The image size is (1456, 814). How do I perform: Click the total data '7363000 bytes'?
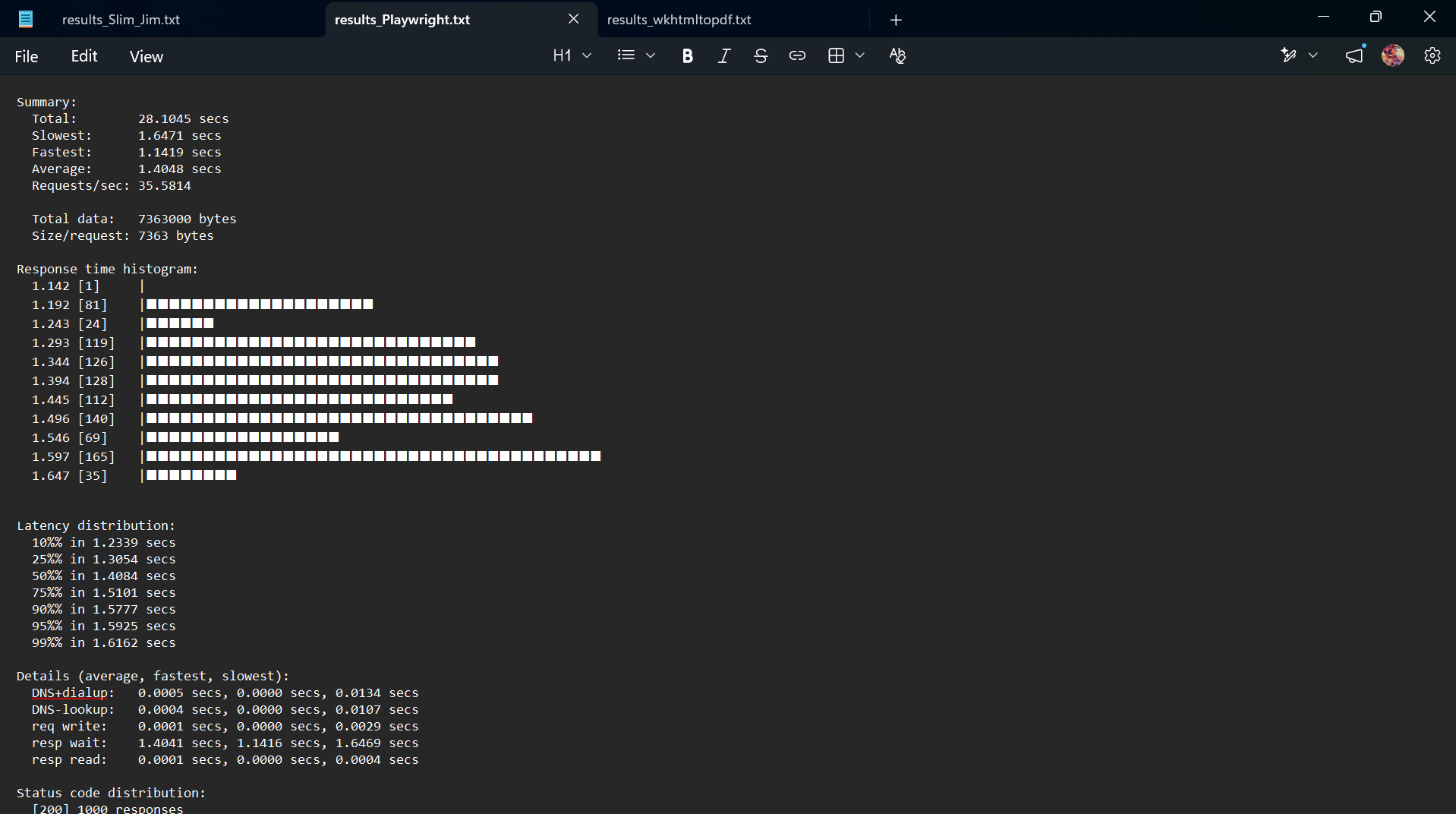(x=187, y=219)
